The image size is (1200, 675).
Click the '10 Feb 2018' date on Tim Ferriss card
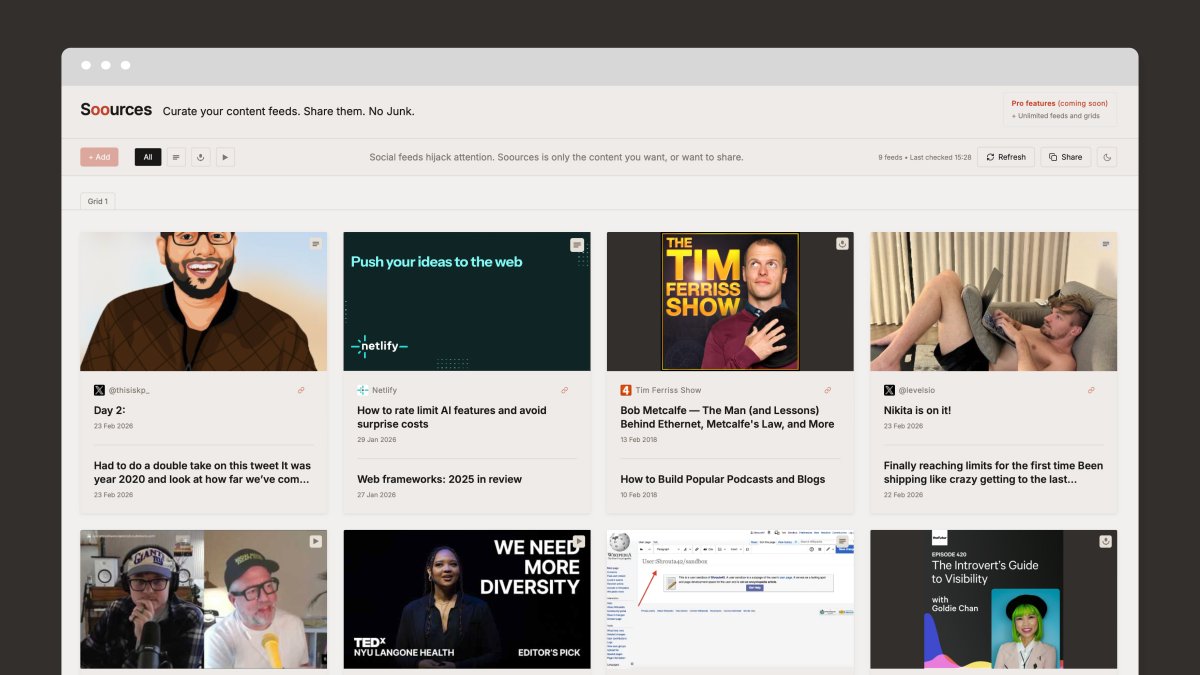tap(639, 495)
